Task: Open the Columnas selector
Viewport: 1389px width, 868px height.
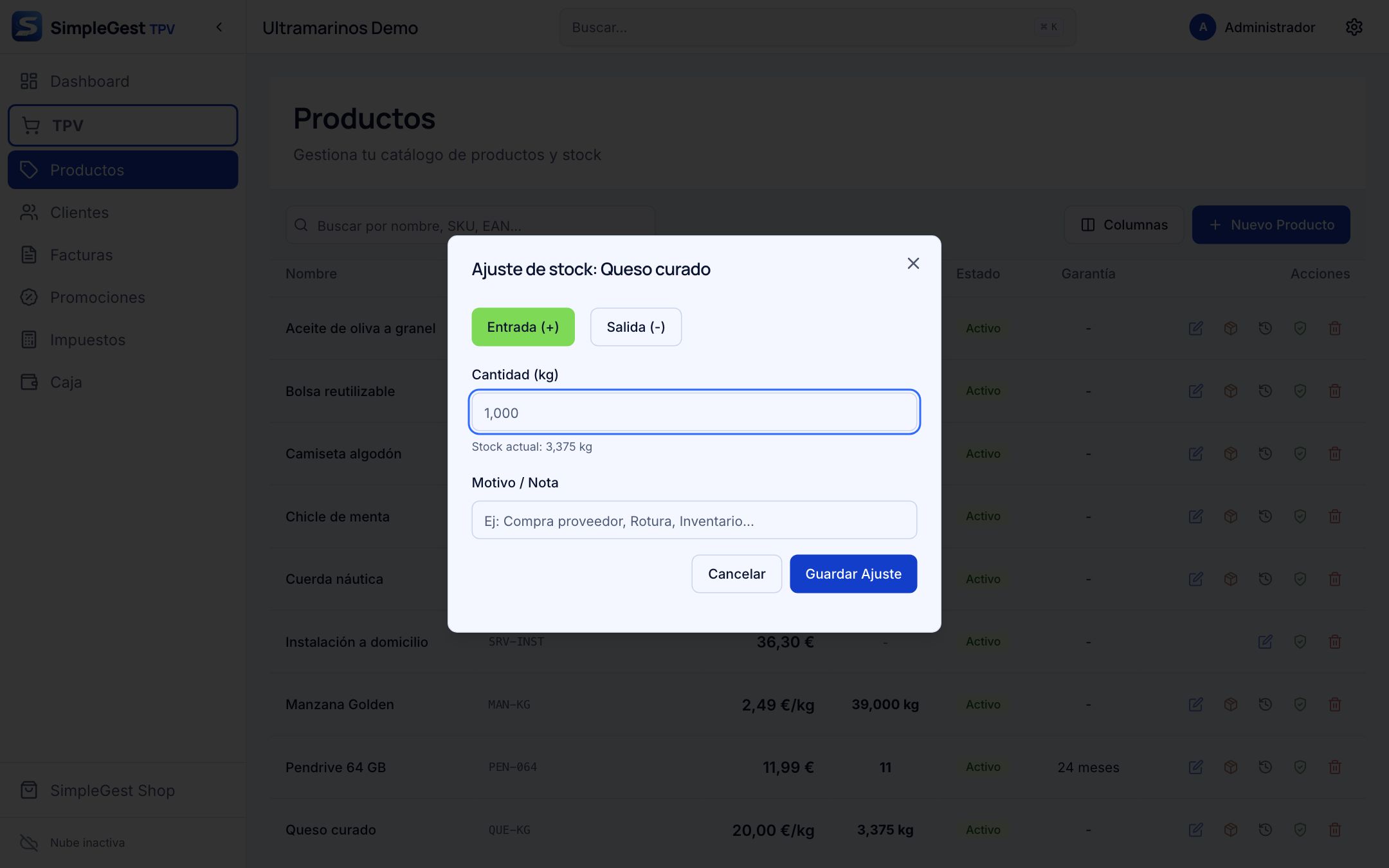Action: click(1123, 224)
